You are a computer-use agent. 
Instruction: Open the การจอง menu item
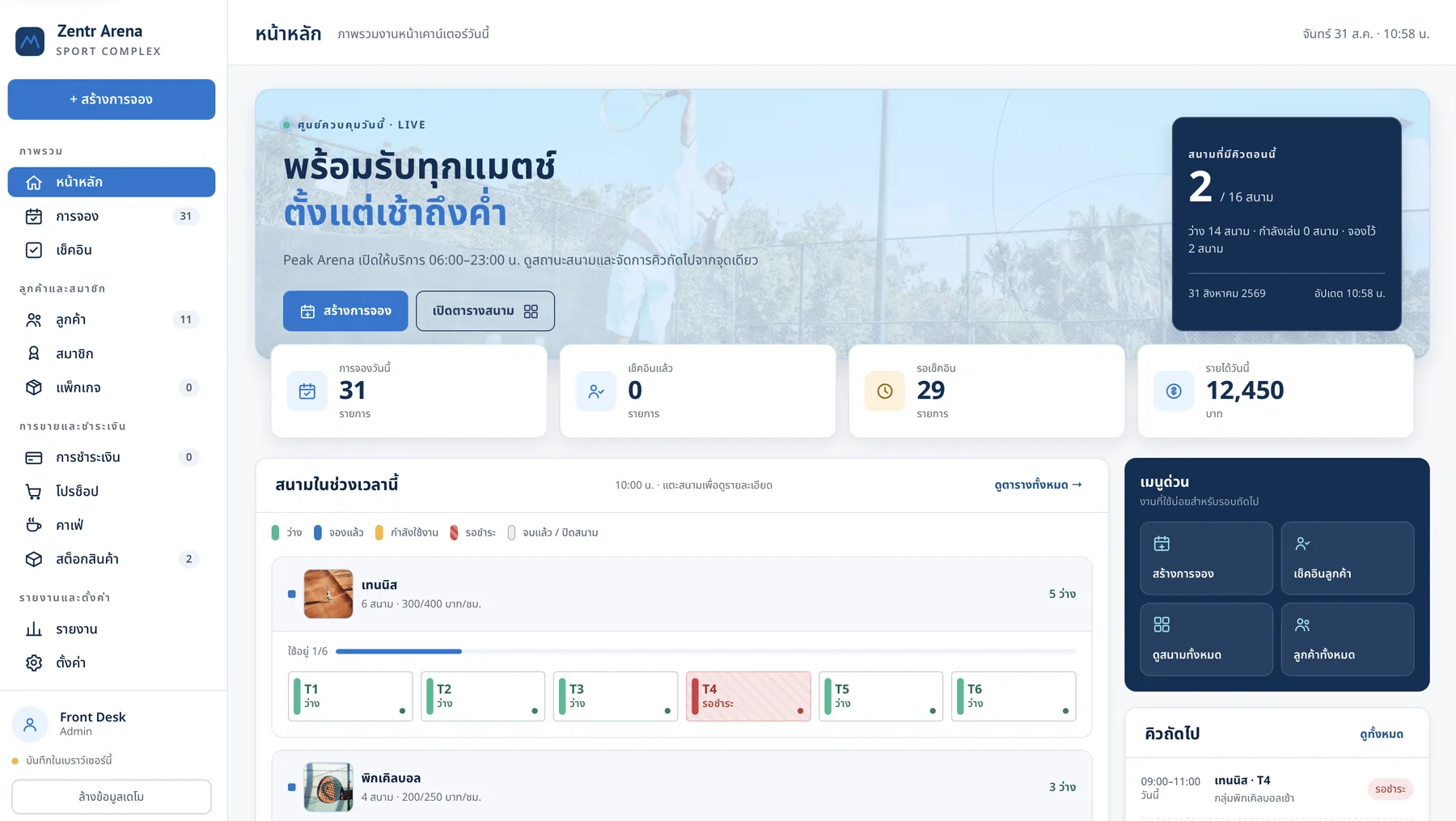112,216
